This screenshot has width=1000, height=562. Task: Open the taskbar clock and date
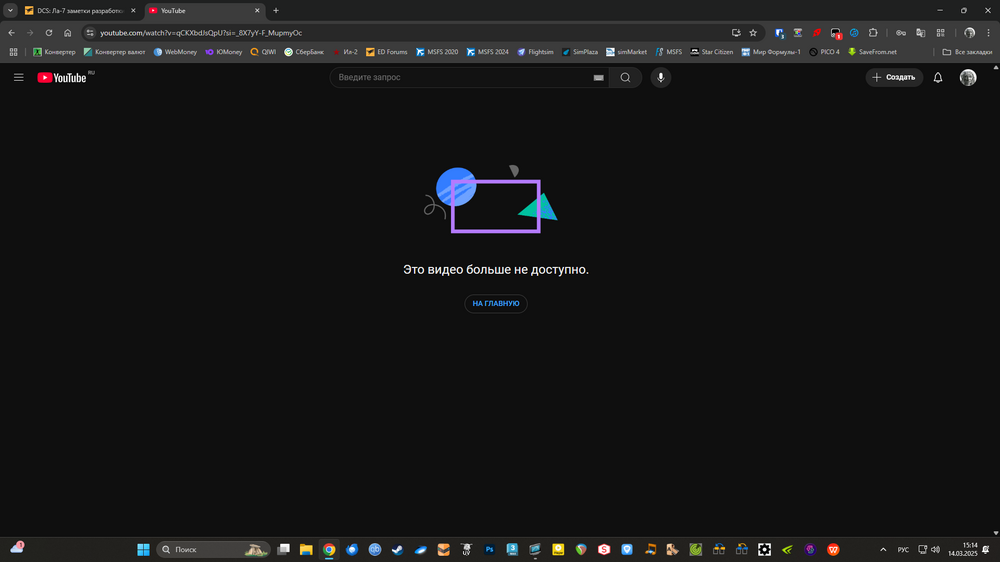coord(962,549)
